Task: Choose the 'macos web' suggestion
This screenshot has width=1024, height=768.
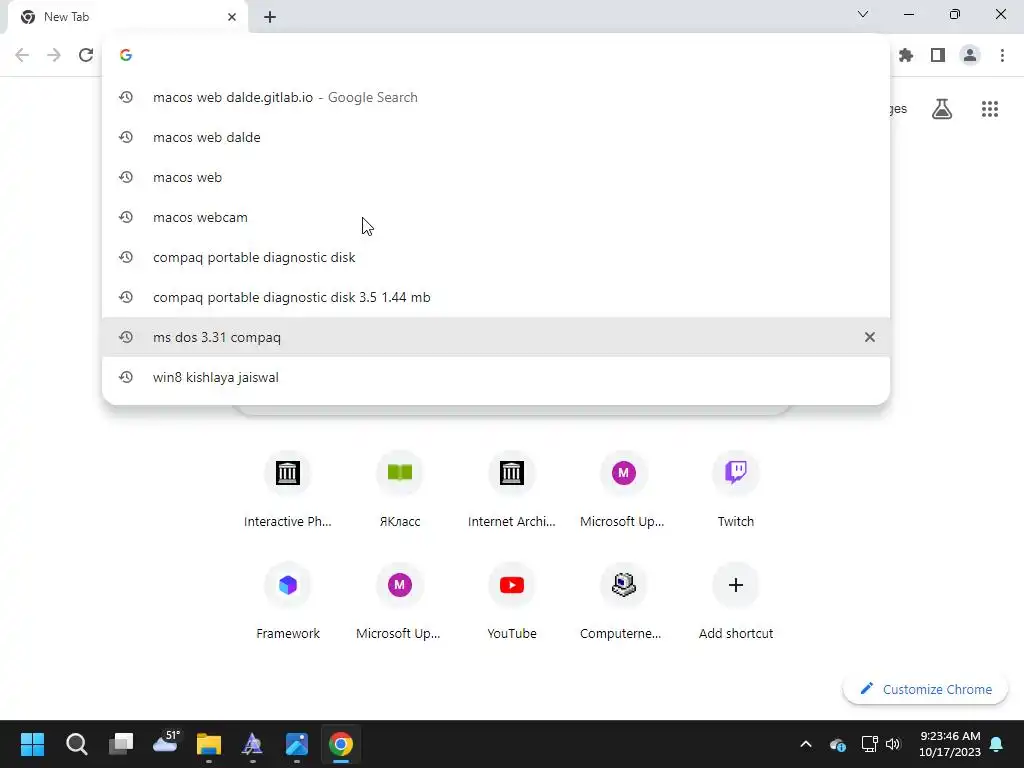Action: tap(496, 177)
